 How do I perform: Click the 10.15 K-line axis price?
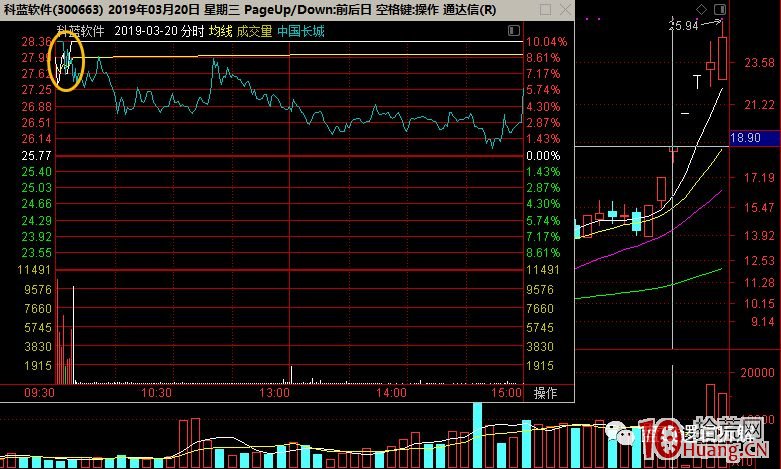point(759,303)
